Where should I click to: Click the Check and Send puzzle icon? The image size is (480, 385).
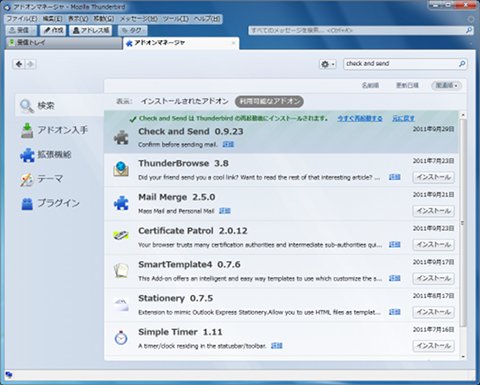pos(121,137)
